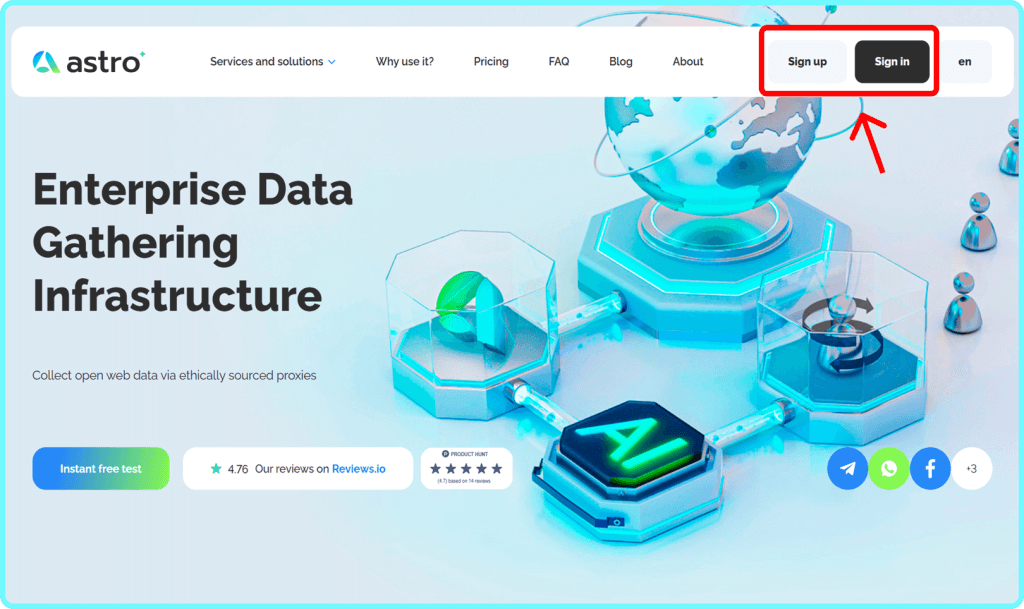Expand the +3 more contacts bubble
Screen dimensions: 1024x609
pyautogui.click(x=971, y=468)
